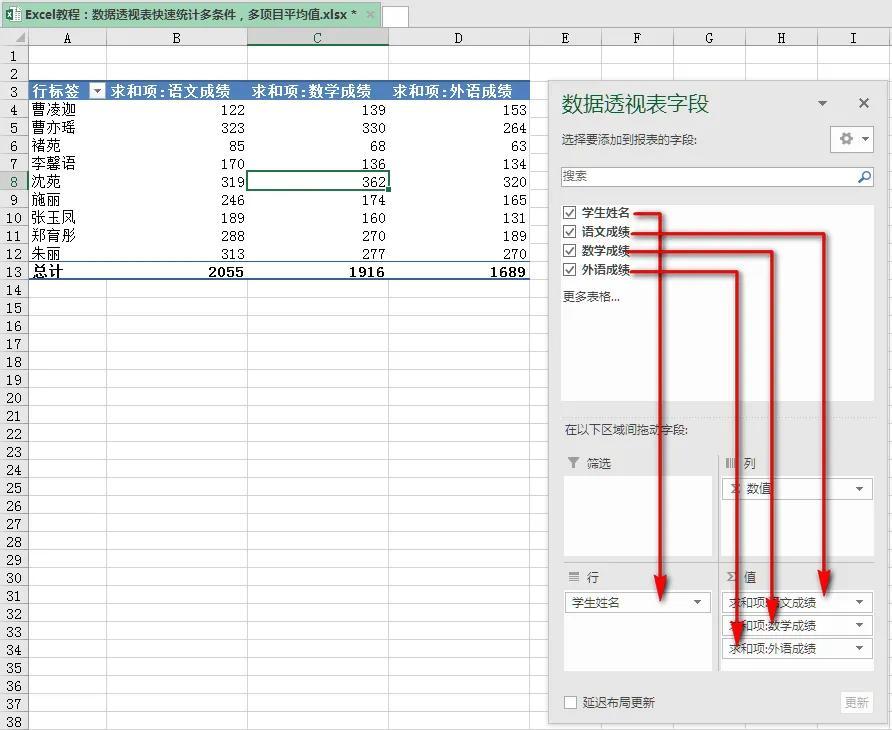Uncheck the 语文成绩 field checkbox

569,232
